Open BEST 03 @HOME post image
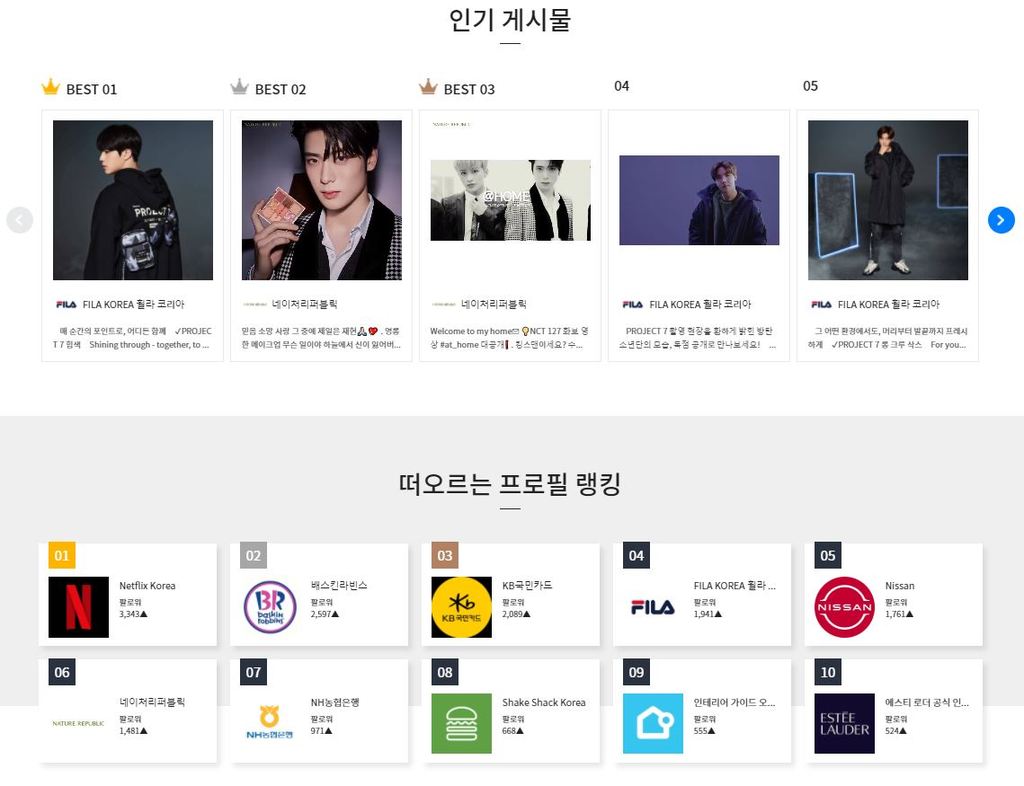Screen dimensions: 1024x786 coord(511,200)
